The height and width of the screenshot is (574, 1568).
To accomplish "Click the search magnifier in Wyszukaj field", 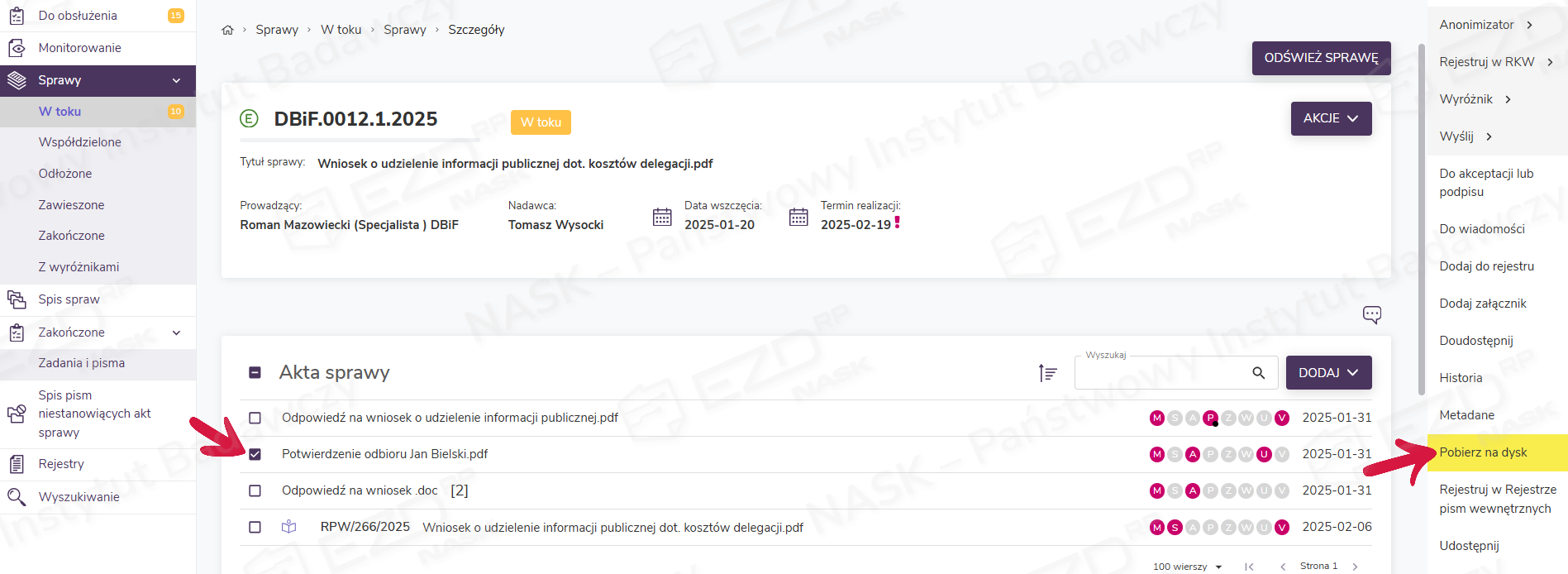I will [x=1258, y=373].
